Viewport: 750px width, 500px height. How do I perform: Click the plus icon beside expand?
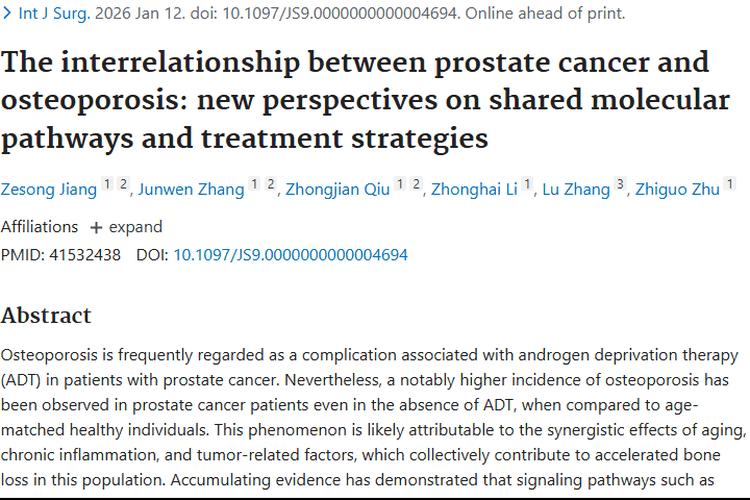pos(96,227)
